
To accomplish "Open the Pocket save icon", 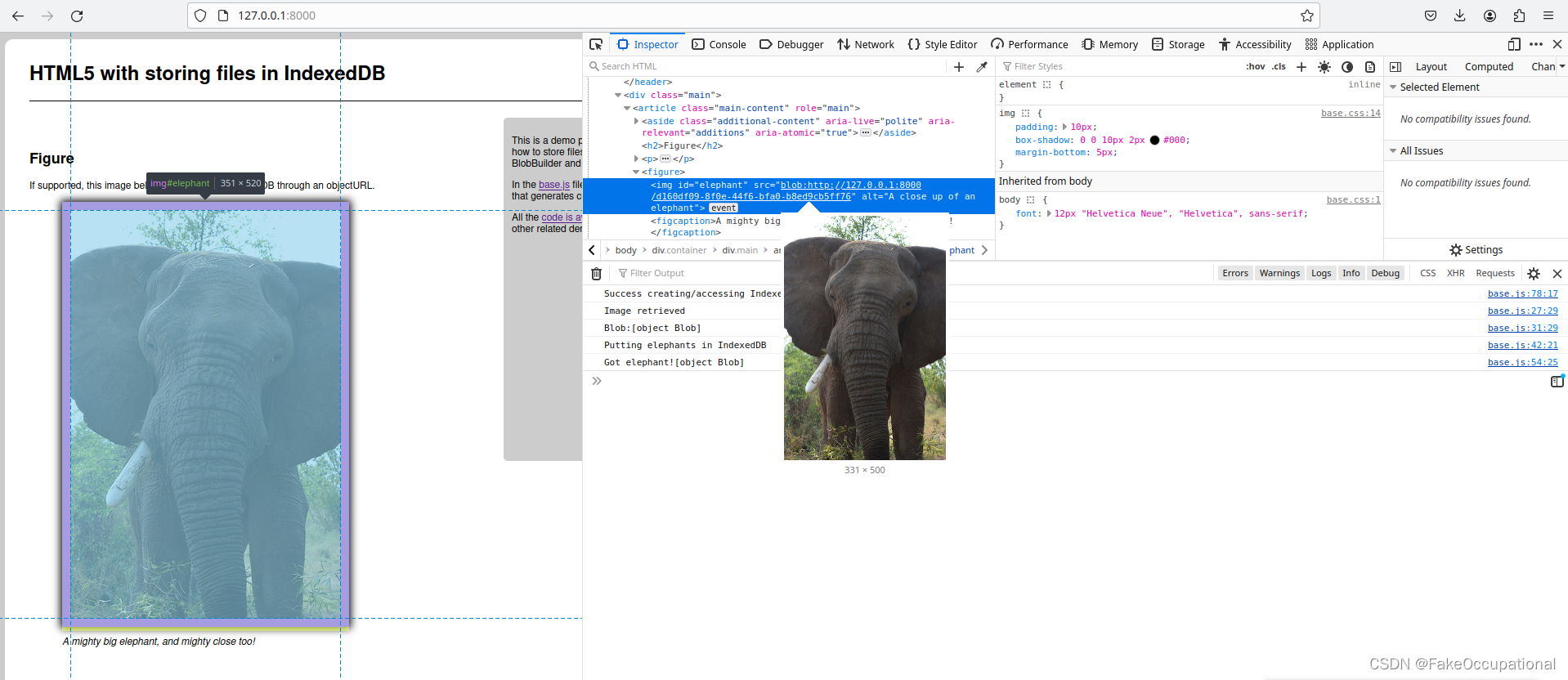I will (x=1431, y=16).
